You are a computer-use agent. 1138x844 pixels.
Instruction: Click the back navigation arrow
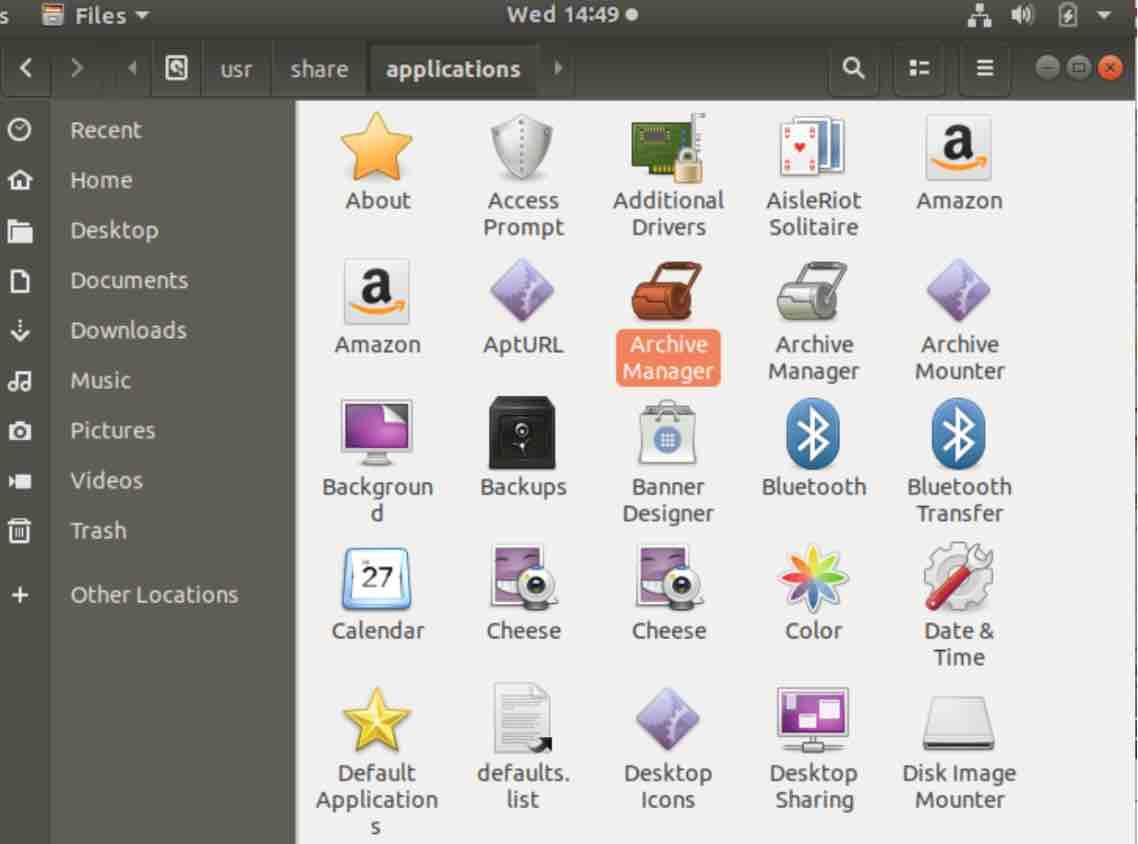click(x=25, y=69)
